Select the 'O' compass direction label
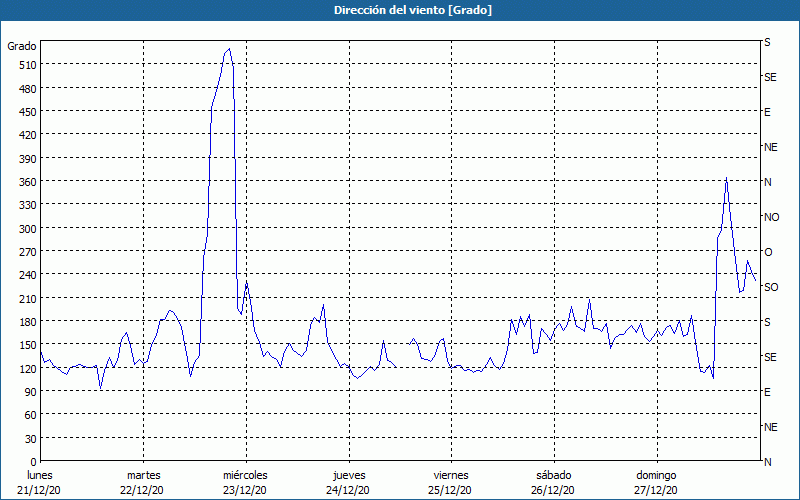The height and width of the screenshot is (500, 800). click(x=768, y=252)
